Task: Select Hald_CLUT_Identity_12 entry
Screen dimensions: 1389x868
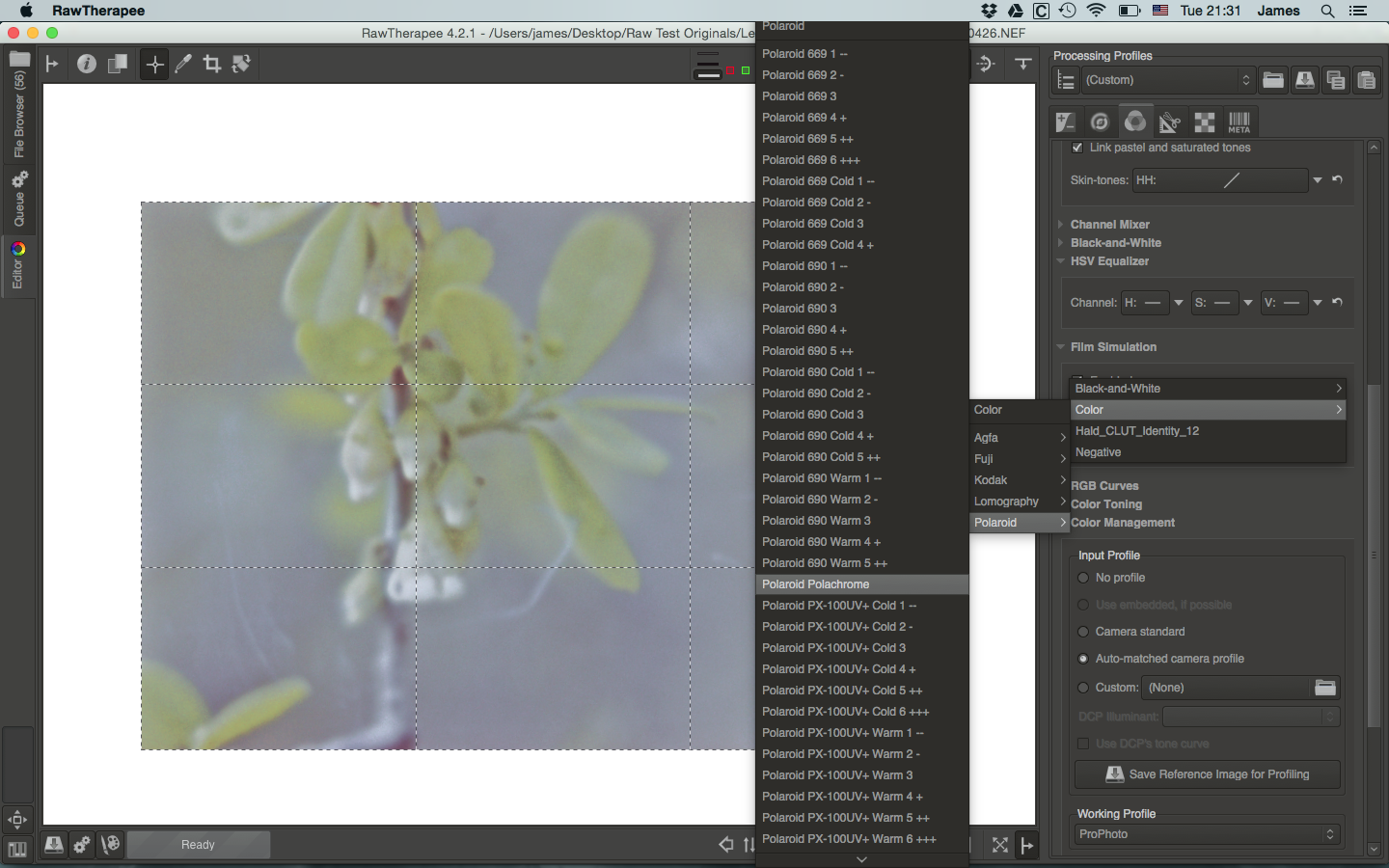Action: coord(1208,431)
